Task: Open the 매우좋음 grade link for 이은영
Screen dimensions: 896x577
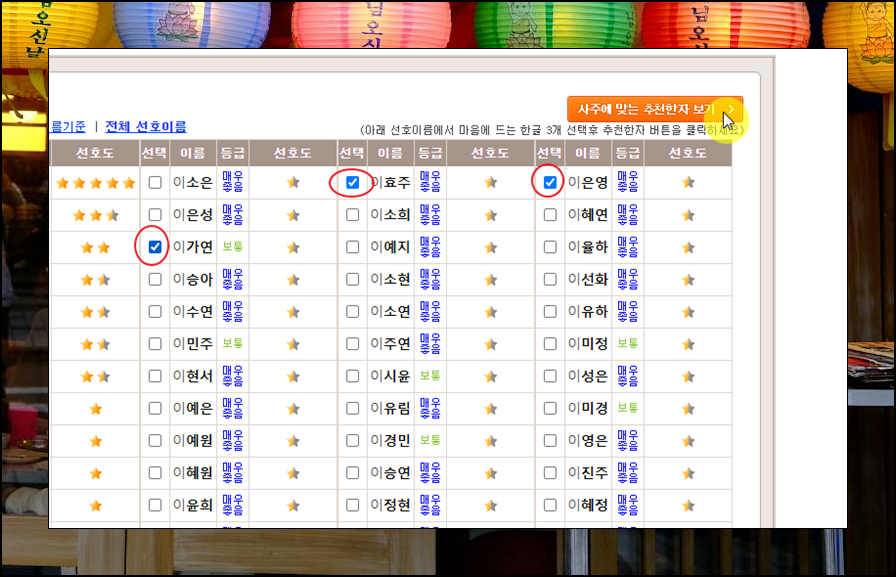Action: coord(627,182)
